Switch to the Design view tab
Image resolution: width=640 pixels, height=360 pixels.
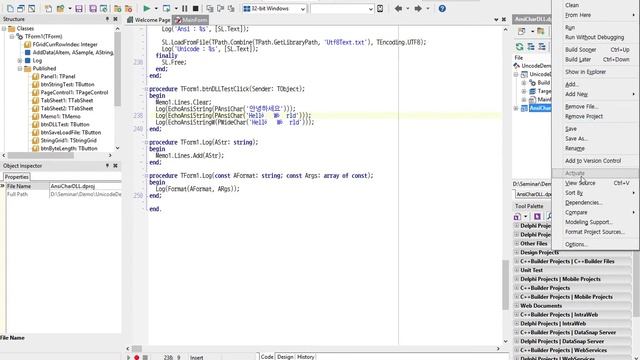click(x=285, y=356)
